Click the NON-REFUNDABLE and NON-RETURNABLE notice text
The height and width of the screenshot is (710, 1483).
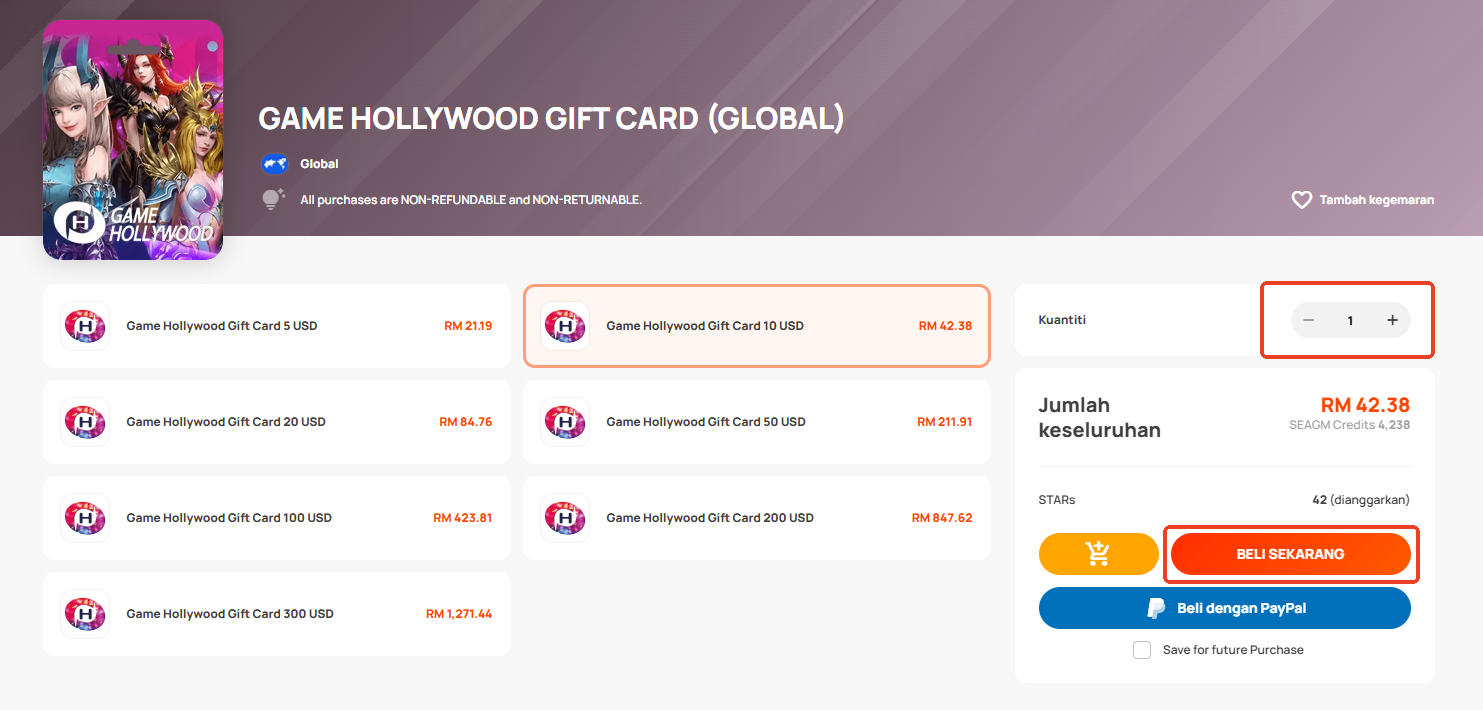pos(471,200)
